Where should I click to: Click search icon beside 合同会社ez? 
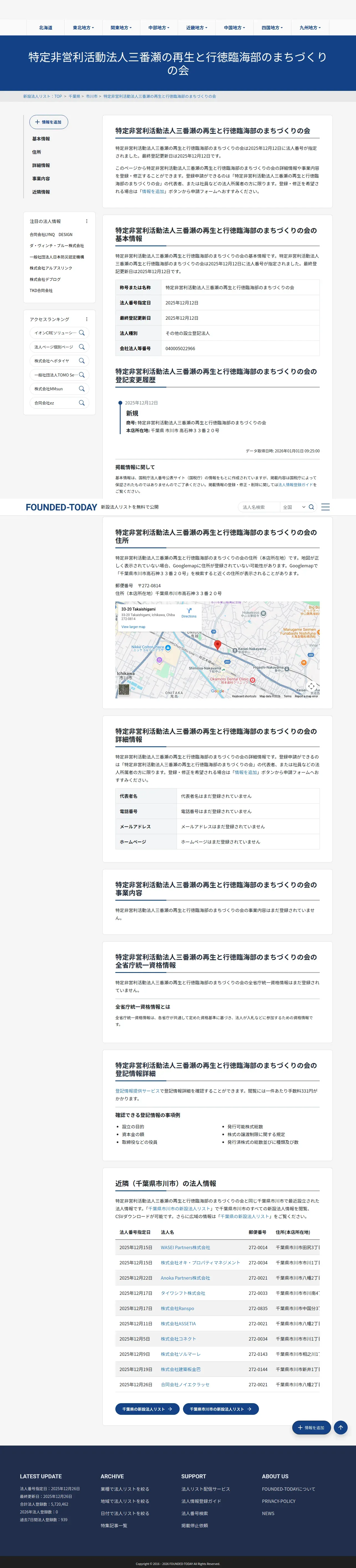[x=82, y=403]
